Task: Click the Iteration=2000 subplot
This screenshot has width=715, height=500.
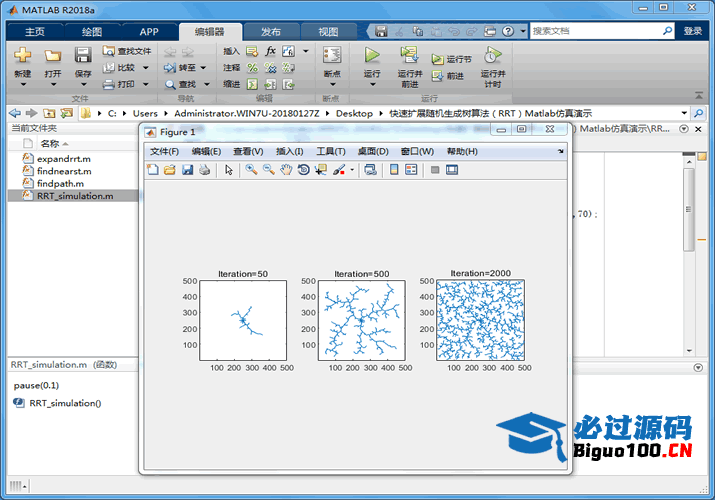Action: [x=480, y=320]
